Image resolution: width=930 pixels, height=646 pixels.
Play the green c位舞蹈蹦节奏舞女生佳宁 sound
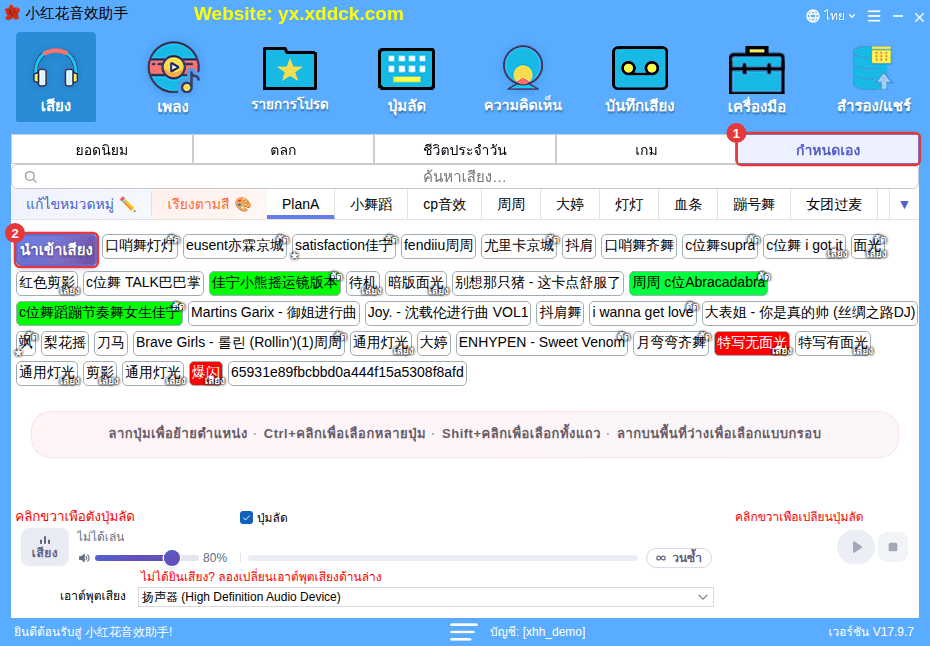[99, 313]
